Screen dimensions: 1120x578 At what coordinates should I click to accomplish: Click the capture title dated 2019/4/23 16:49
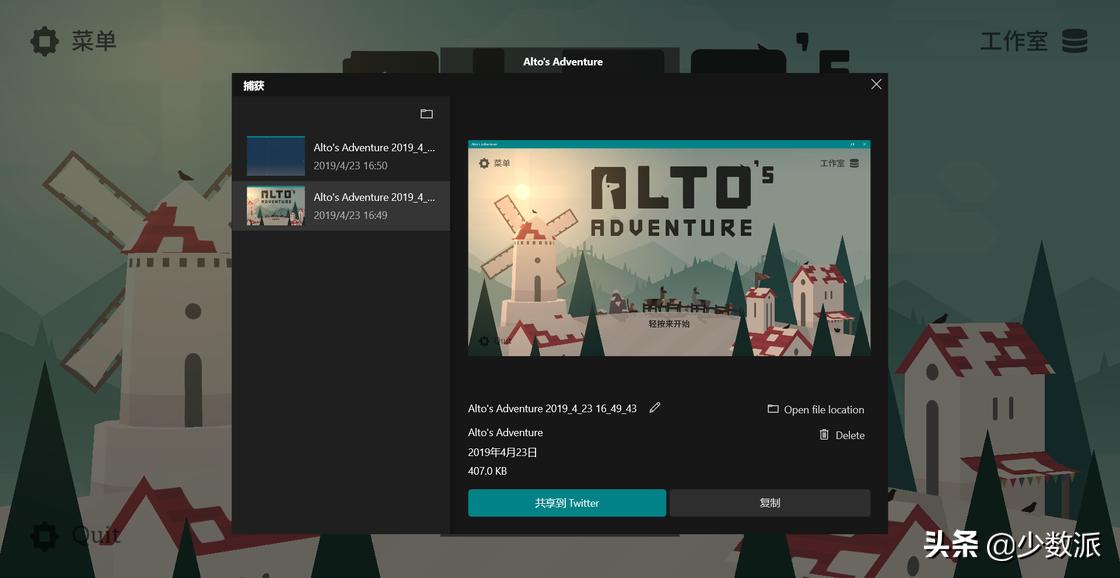pyautogui.click(x=374, y=197)
